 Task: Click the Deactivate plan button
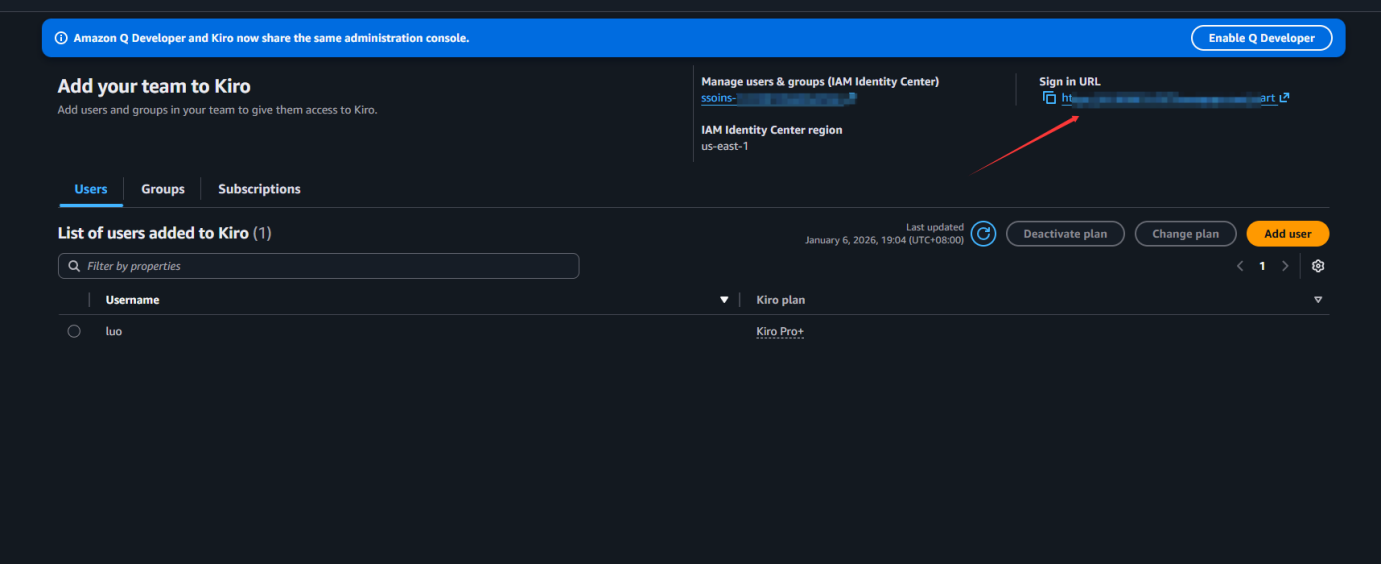tap(1065, 234)
